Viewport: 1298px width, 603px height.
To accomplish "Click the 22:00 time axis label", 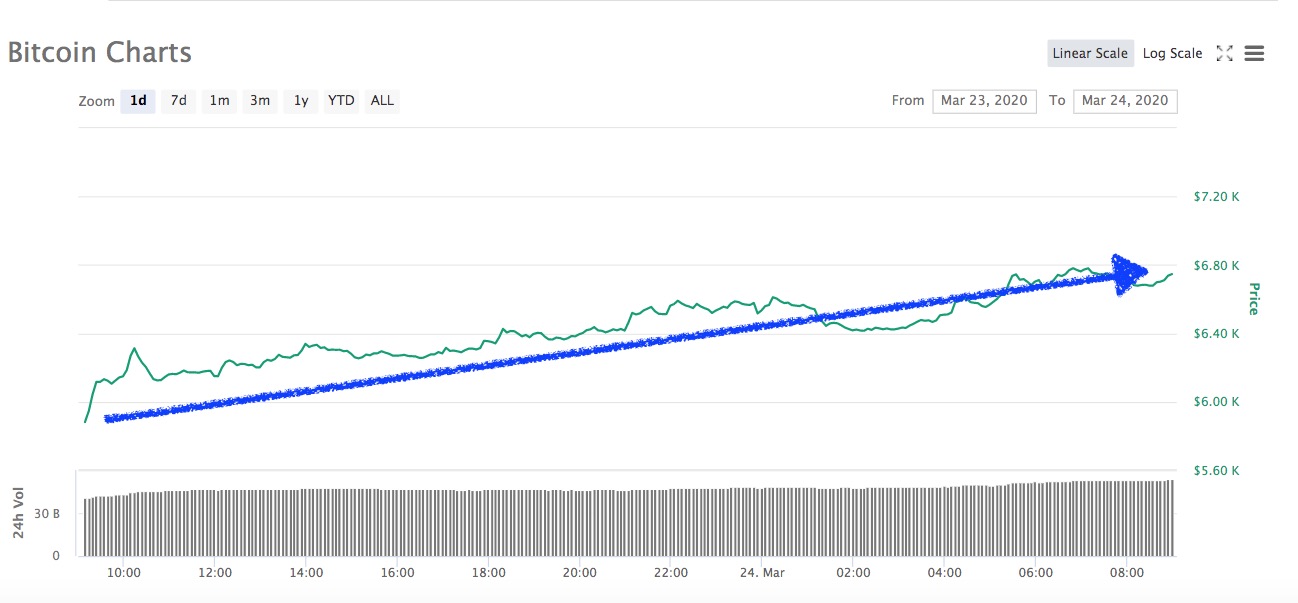I will [670, 573].
